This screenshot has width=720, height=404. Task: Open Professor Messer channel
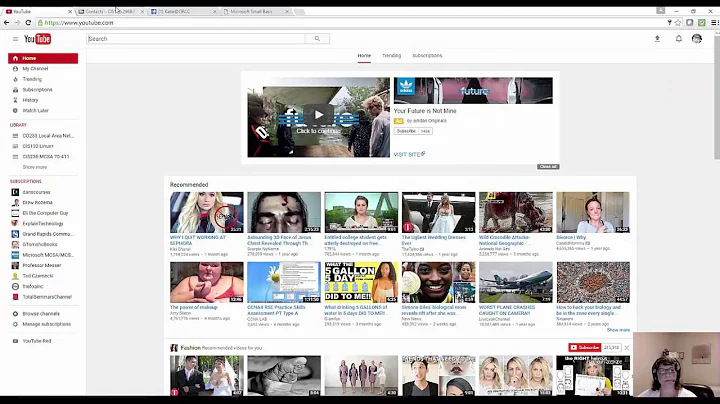(x=43, y=265)
